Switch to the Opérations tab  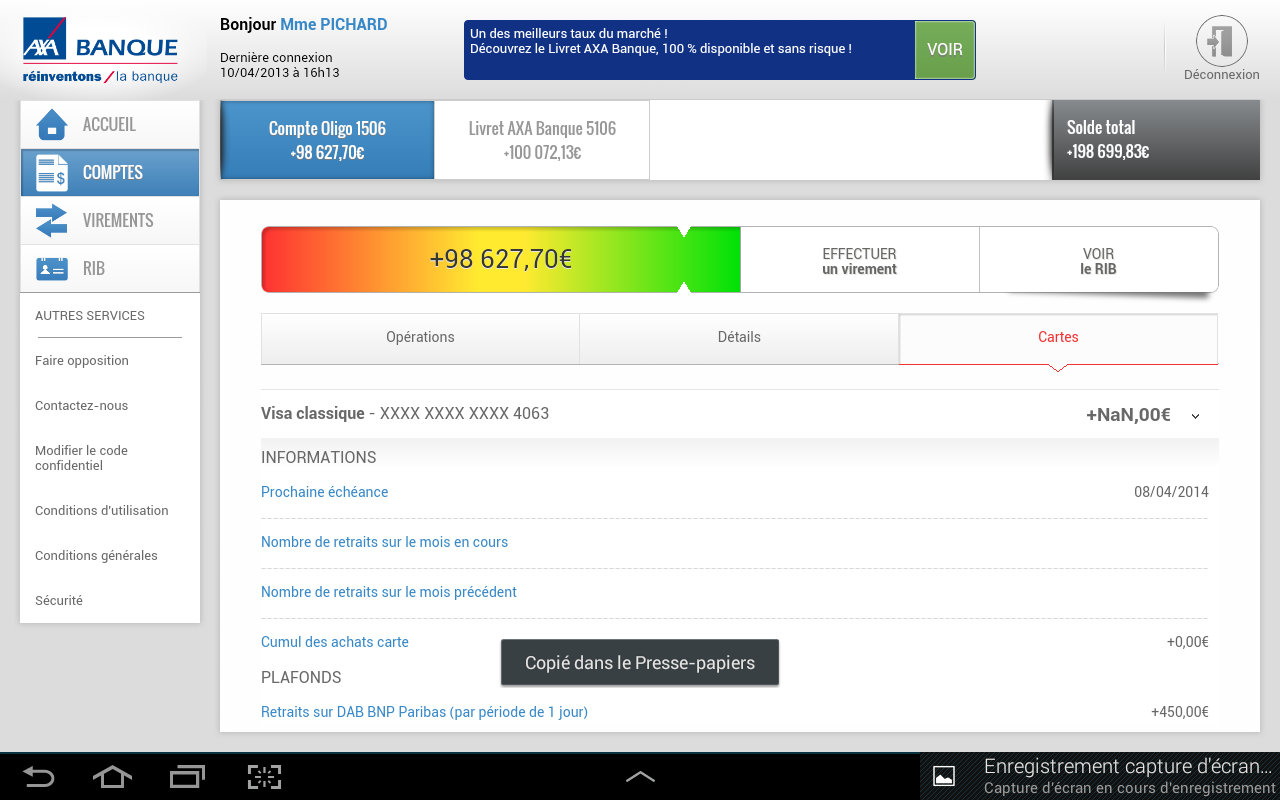[x=420, y=338]
